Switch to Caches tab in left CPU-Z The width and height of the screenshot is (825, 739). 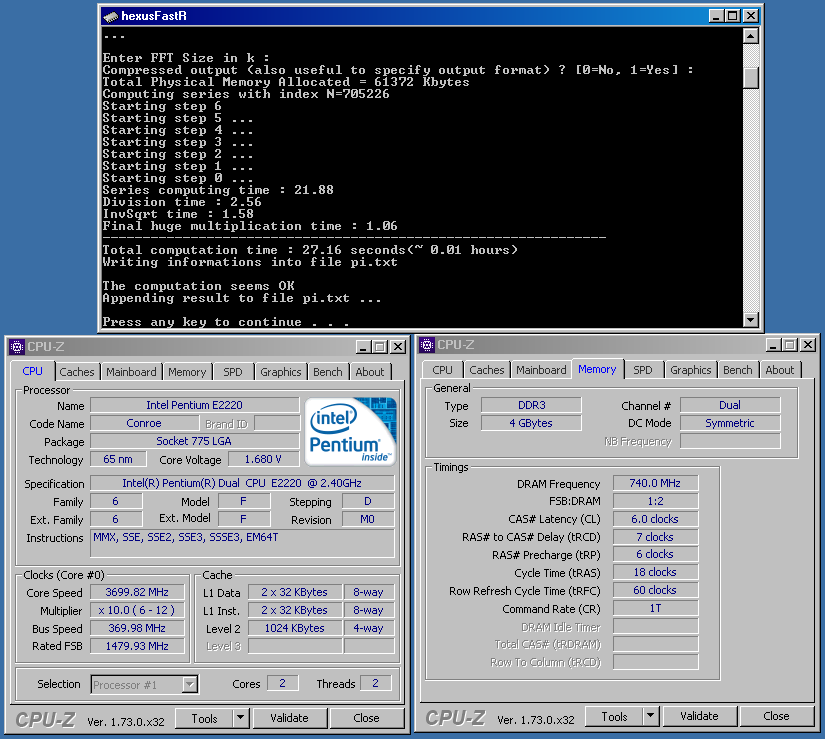click(x=77, y=372)
